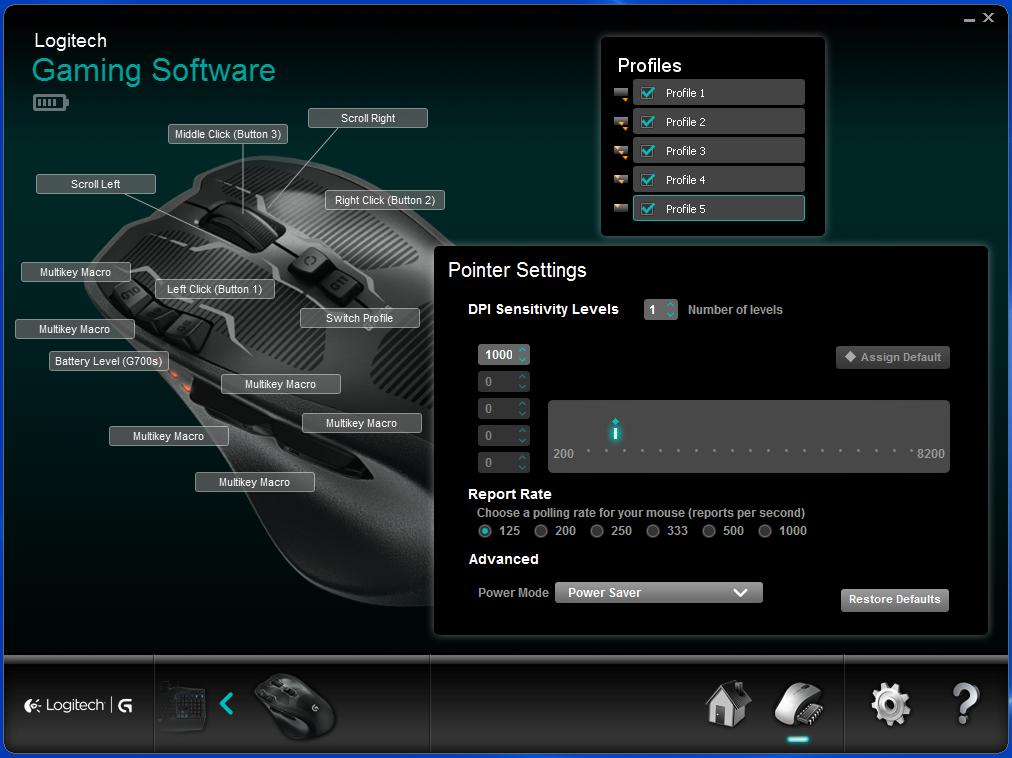Screen dimensions: 1012x758
Task: Open the Home screen icon
Action: coord(728,703)
